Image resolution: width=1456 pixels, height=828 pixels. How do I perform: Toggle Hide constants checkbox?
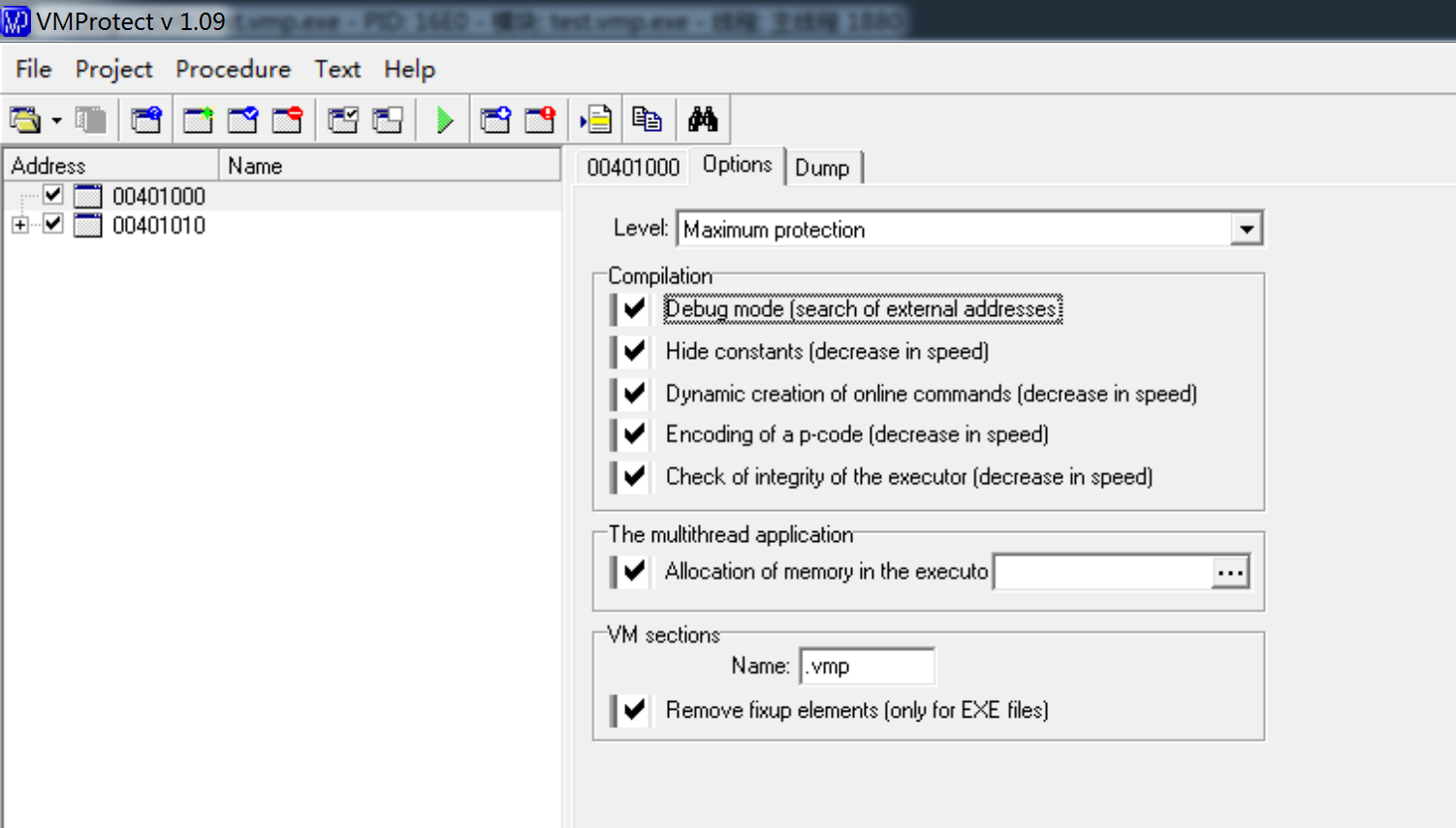click(633, 350)
